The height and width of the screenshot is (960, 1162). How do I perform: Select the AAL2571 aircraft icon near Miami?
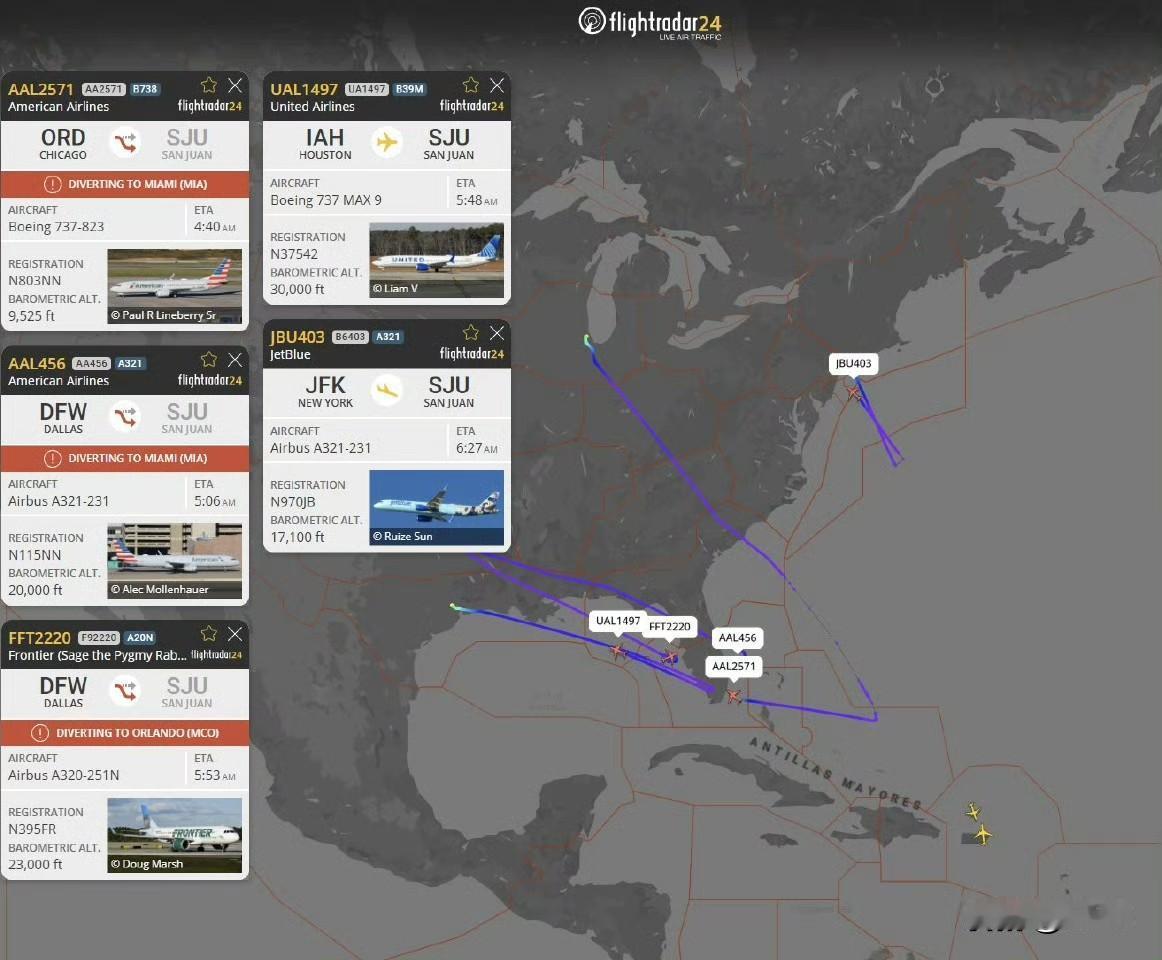pos(734,695)
